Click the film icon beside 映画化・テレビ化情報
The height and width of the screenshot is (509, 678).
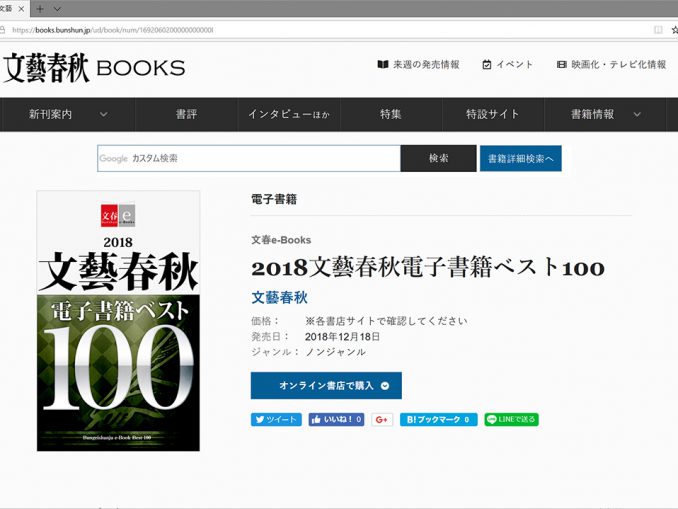(561, 64)
